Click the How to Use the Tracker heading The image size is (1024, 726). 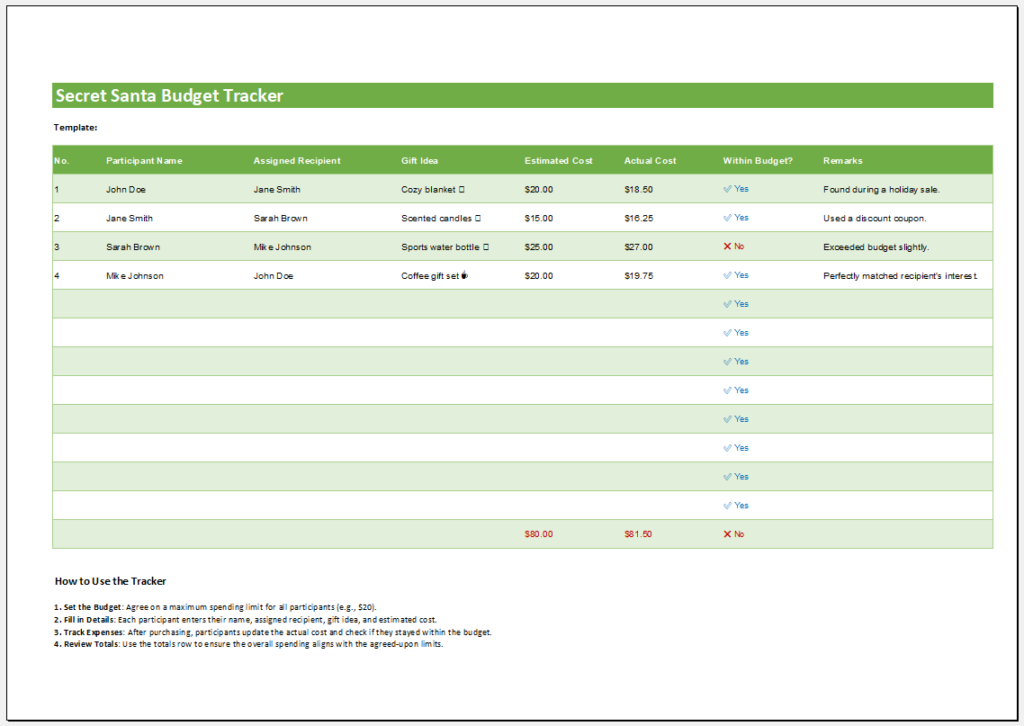(x=110, y=581)
